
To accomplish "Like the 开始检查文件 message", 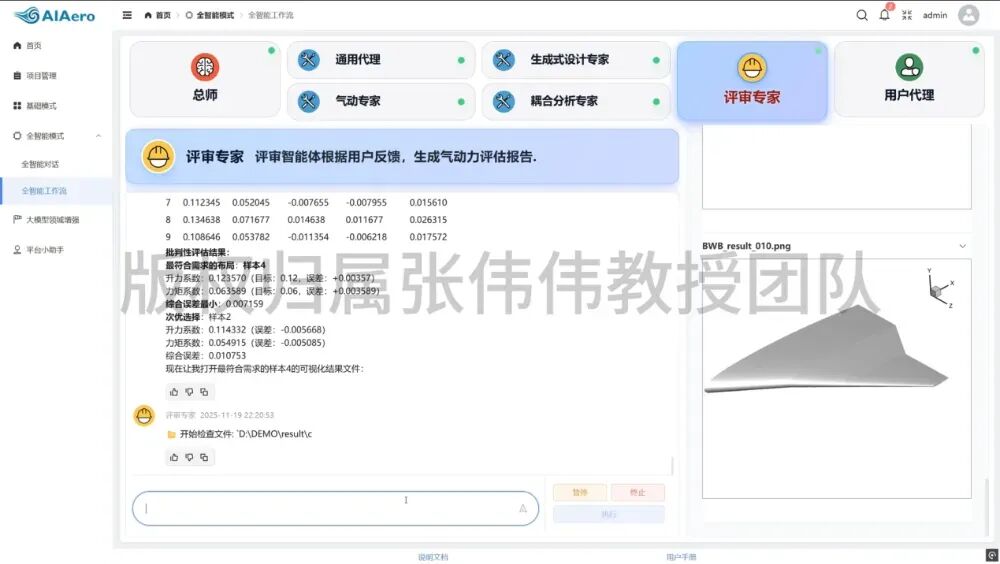I will (x=174, y=457).
